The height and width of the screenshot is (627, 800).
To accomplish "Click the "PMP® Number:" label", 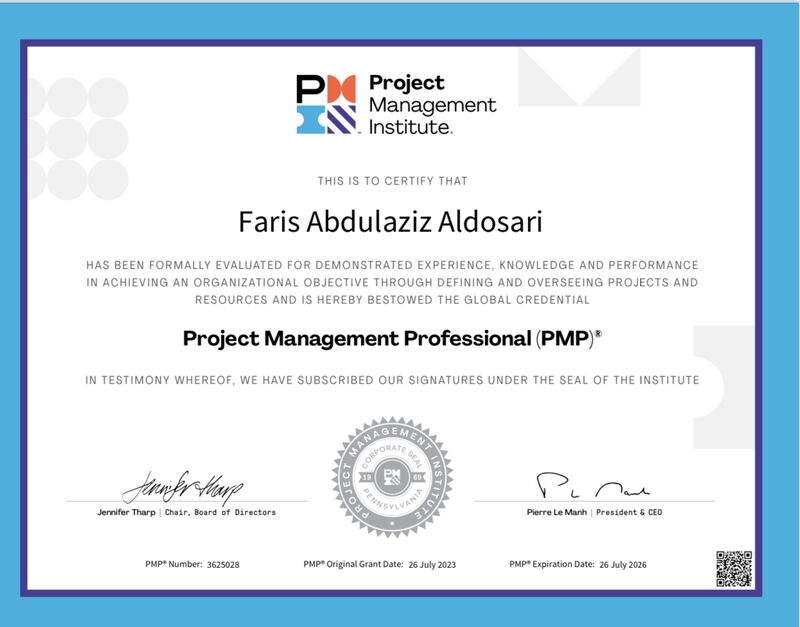I will 173,564.
